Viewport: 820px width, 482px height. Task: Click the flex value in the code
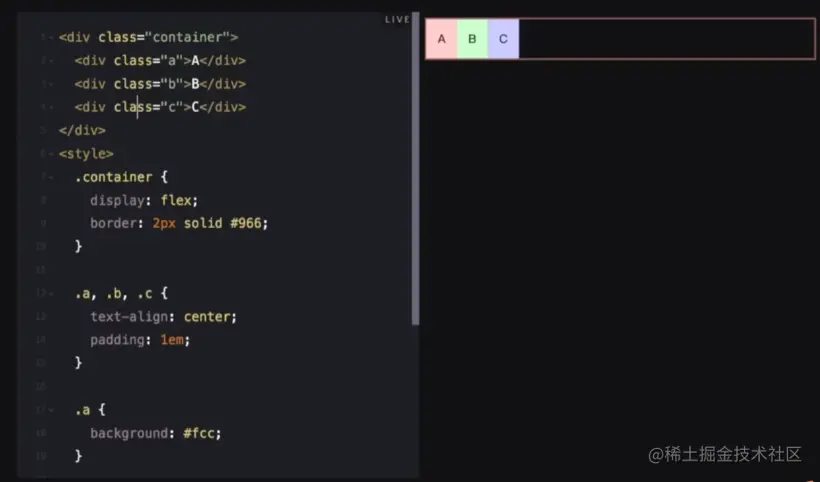(176, 200)
